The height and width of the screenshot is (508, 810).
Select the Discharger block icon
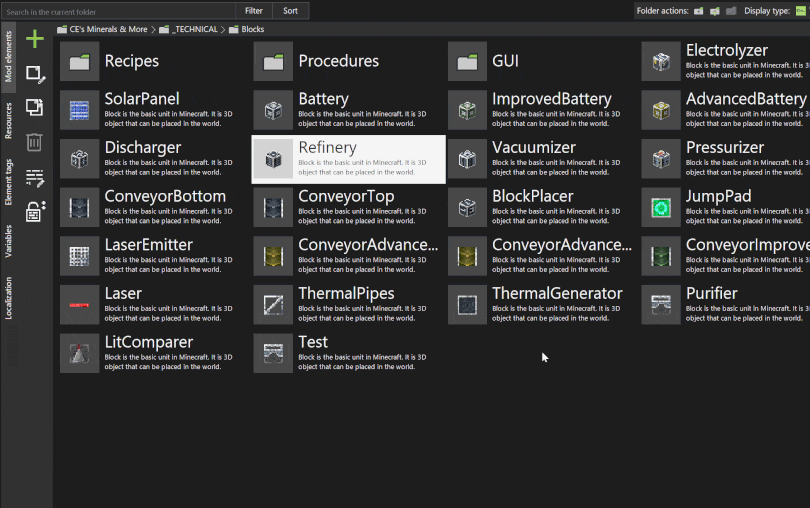point(80,159)
